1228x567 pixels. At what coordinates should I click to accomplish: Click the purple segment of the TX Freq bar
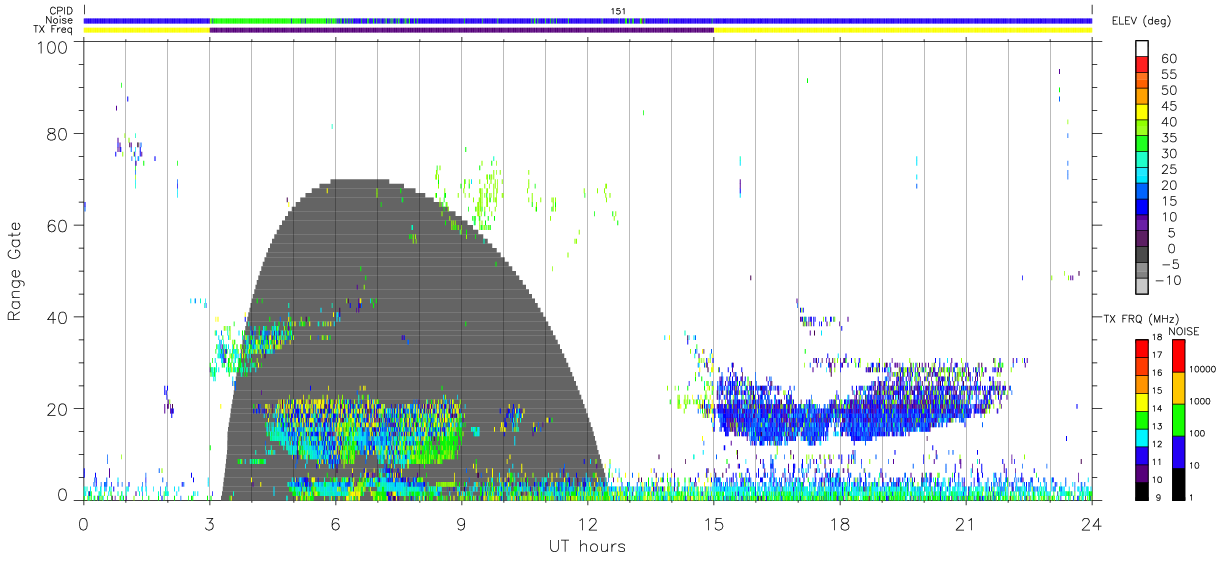pyautogui.click(x=461, y=30)
